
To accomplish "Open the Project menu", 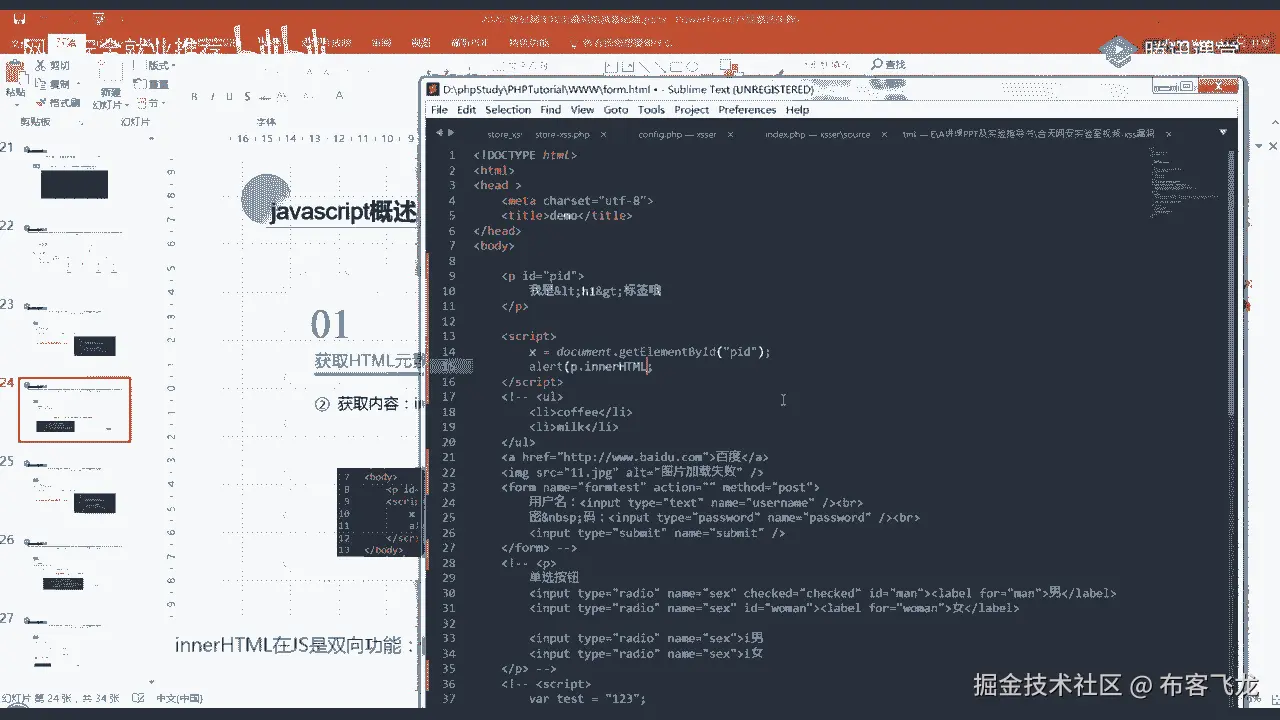I will (x=691, y=110).
